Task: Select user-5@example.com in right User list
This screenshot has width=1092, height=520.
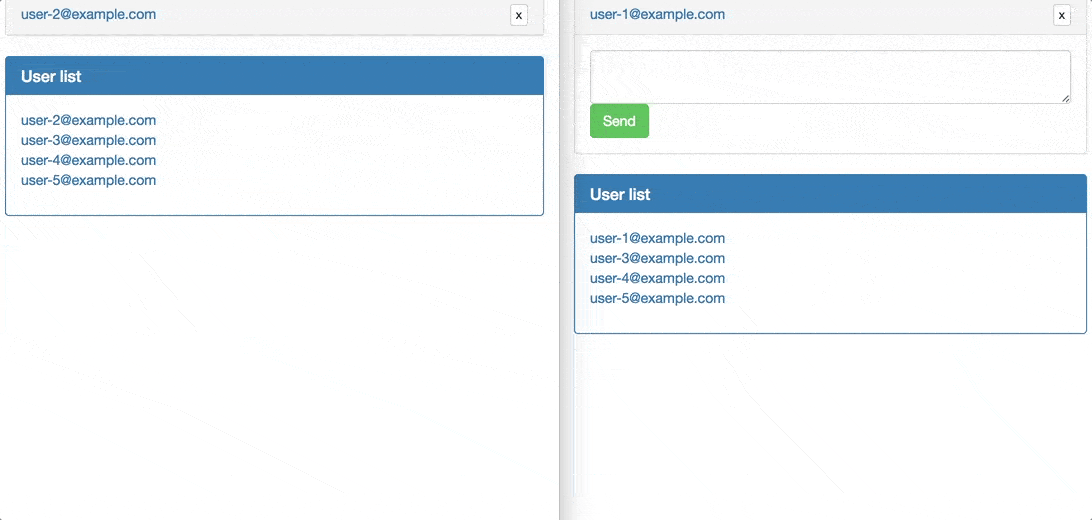Action: 657,299
